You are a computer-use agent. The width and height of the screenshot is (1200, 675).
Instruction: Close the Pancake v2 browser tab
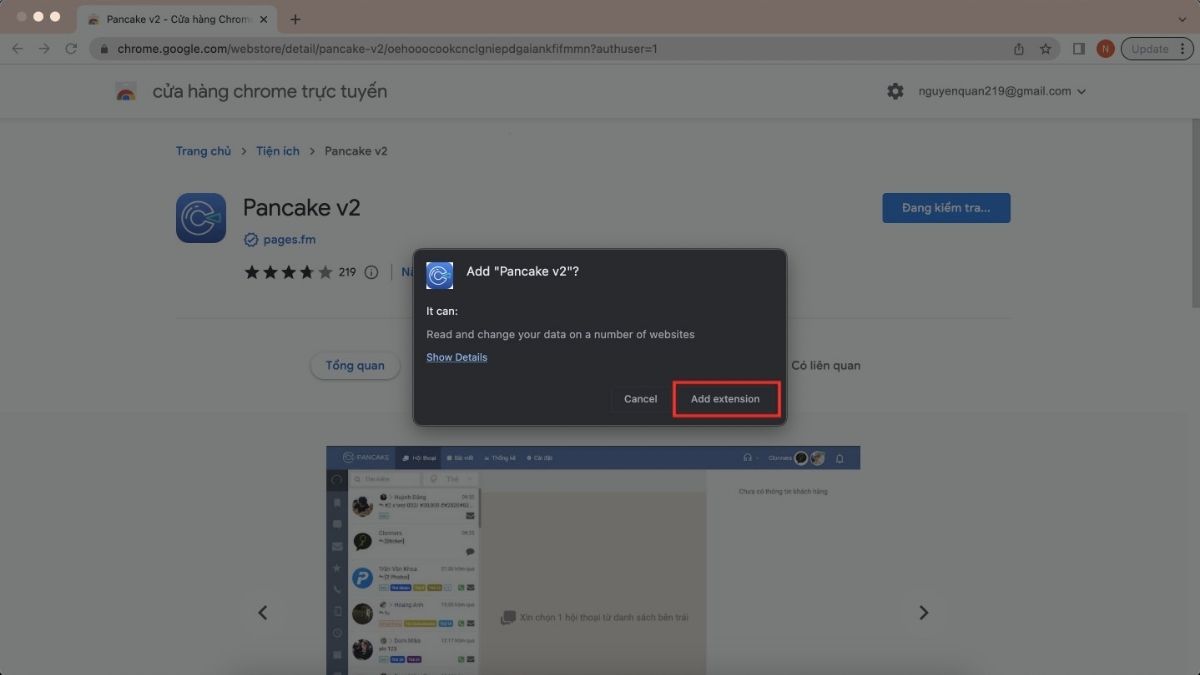264,19
